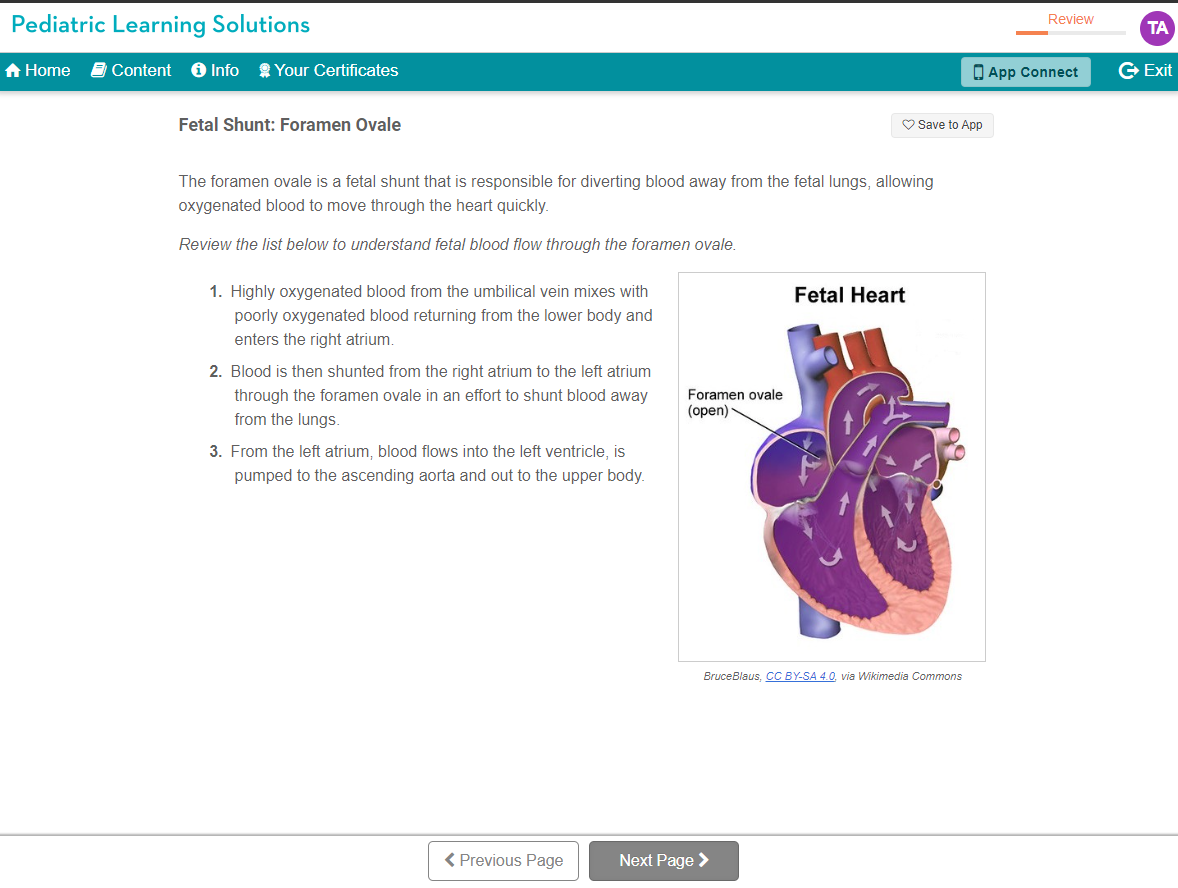
Task: Click the Your Certificates ribbon icon
Action: pyautogui.click(x=264, y=71)
